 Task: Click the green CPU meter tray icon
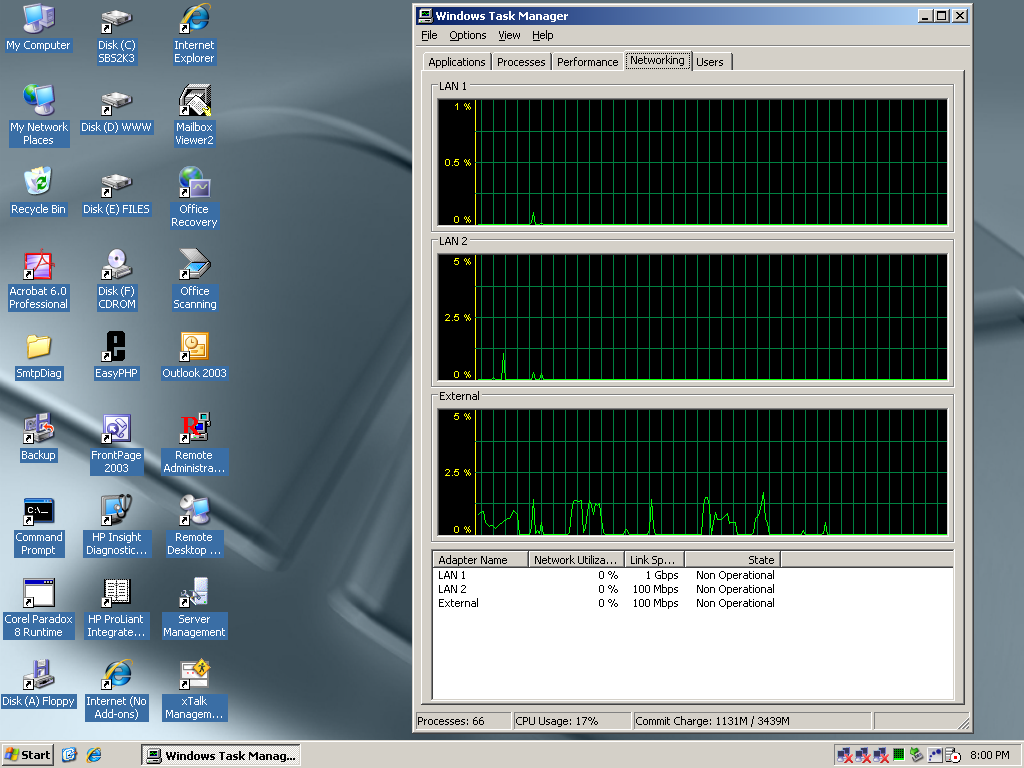pos(899,755)
